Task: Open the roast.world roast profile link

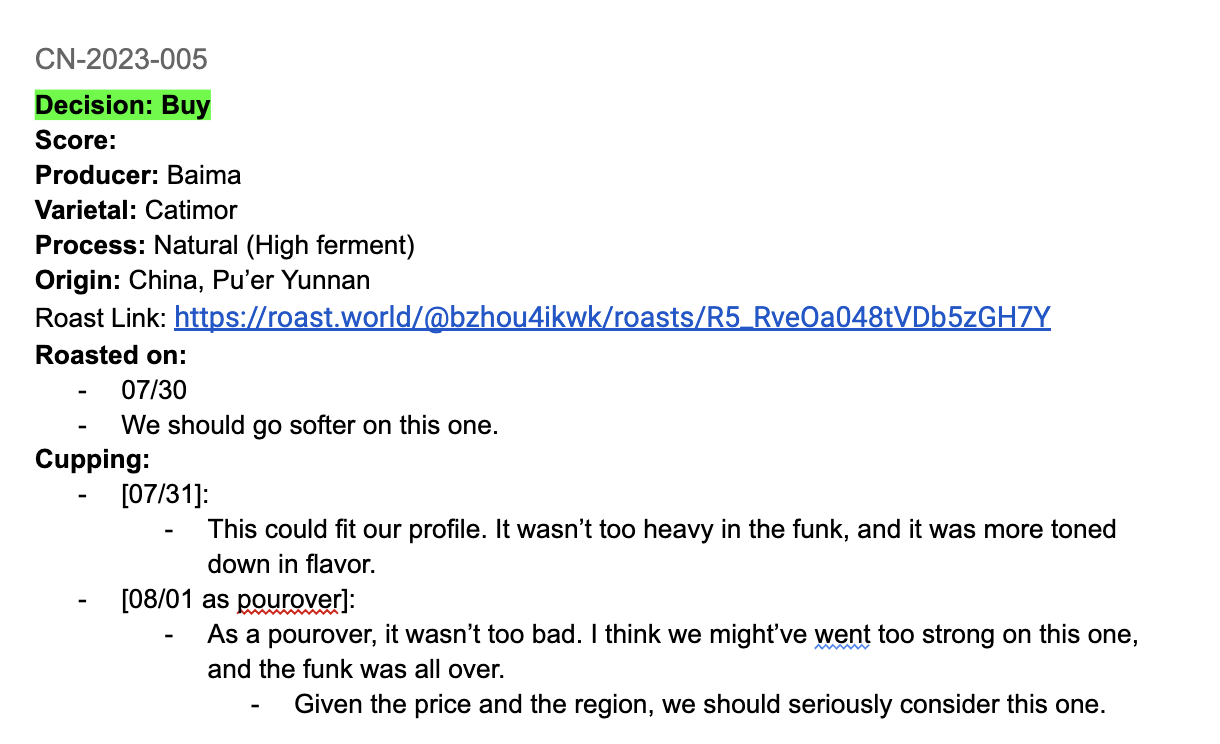Action: coord(612,318)
